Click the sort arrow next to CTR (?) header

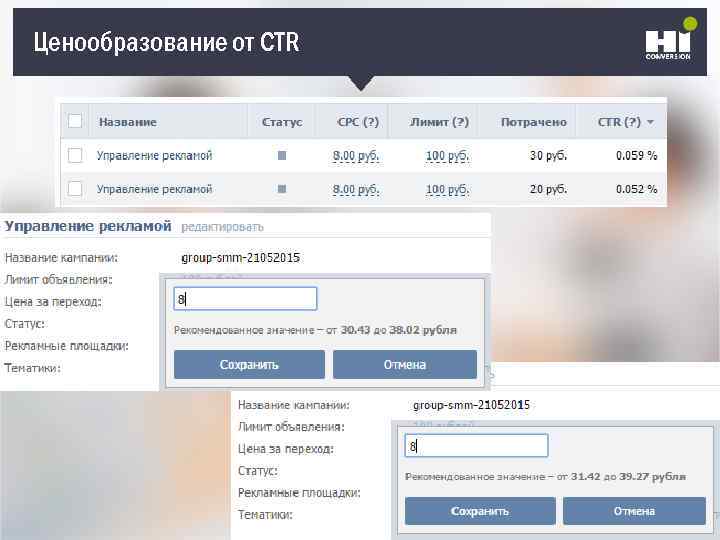point(650,122)
